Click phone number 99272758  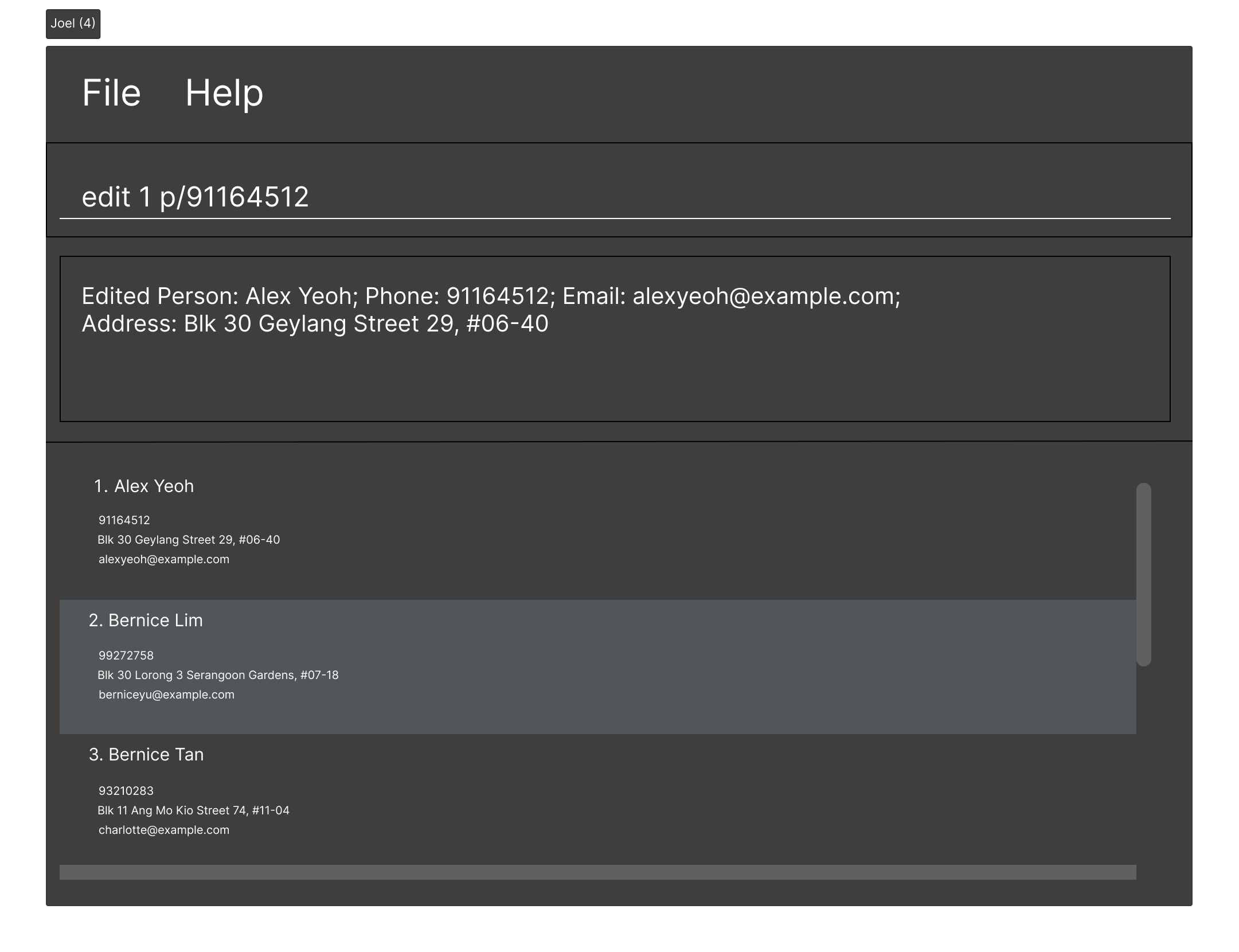pos(126,656)
